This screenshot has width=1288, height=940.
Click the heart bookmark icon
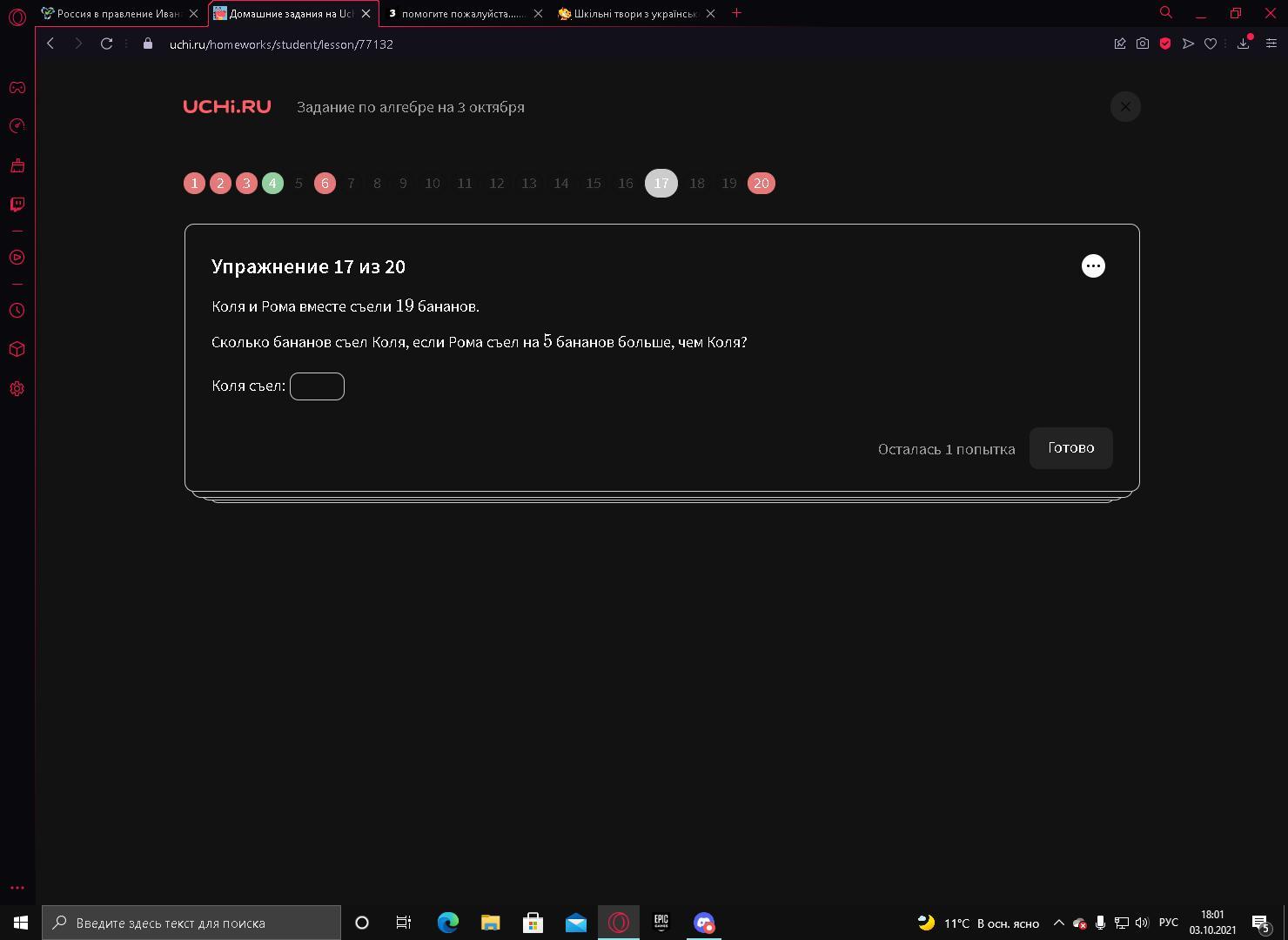pos(1211,44)
